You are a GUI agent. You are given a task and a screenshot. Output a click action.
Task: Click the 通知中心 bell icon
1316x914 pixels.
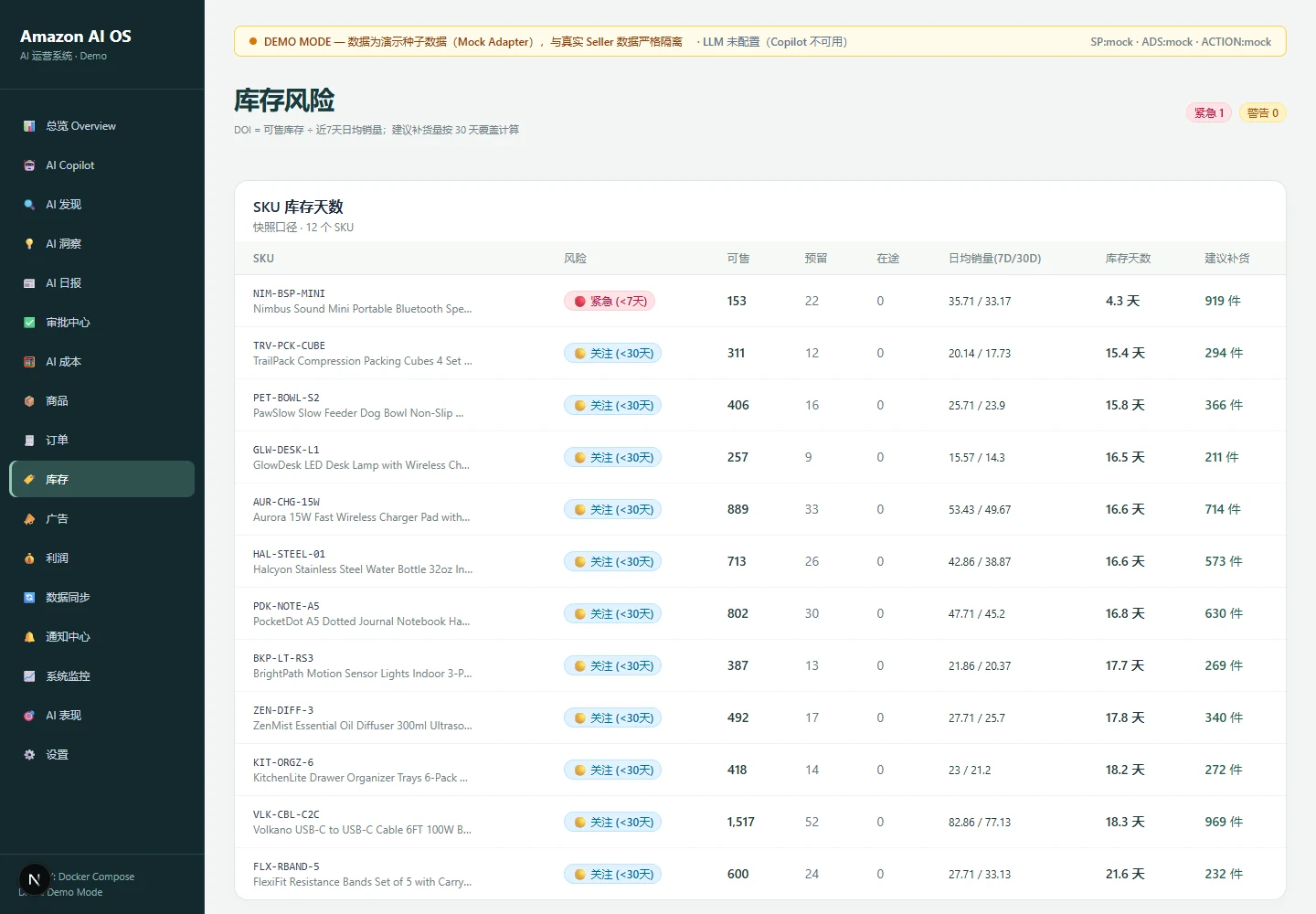tap(29, 637)
